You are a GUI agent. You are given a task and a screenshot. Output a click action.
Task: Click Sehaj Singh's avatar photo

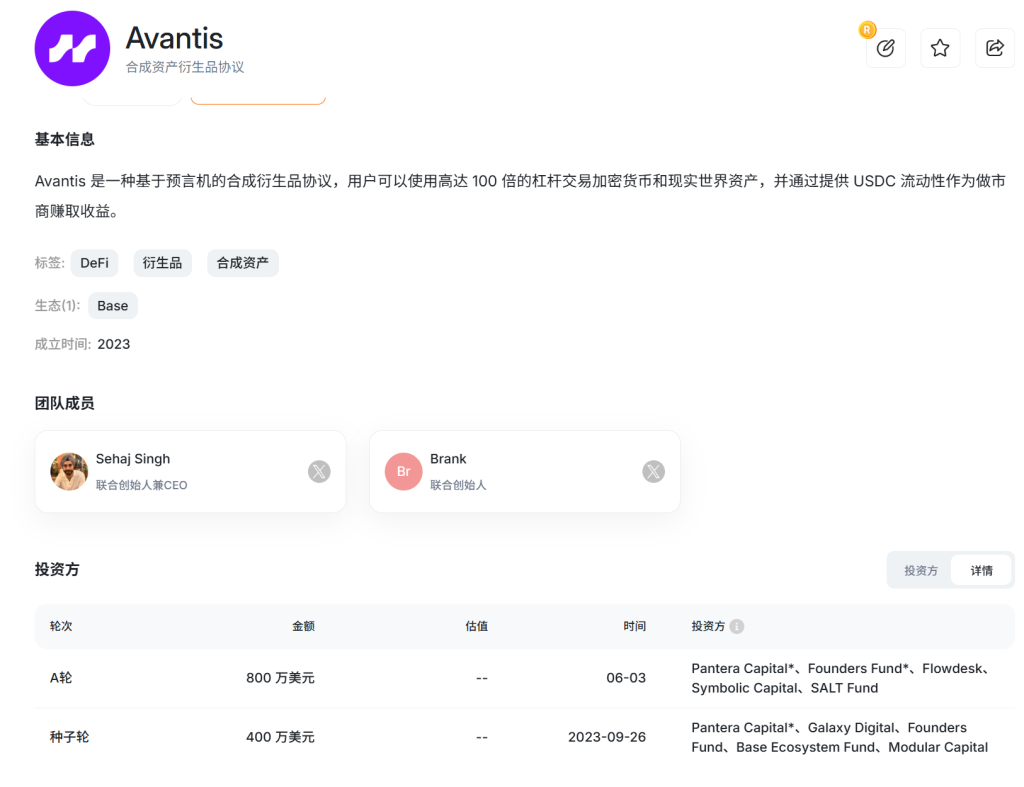[69, 472]
